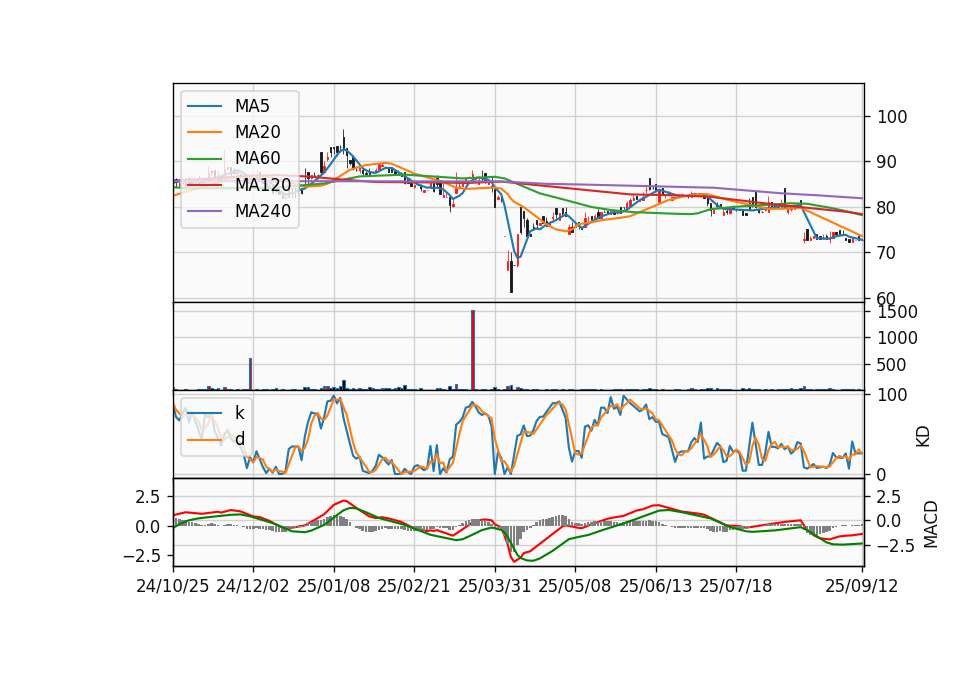960x690 pixels.
Task: Click the k legend label in KD panel
Action: tap(239, 413)
